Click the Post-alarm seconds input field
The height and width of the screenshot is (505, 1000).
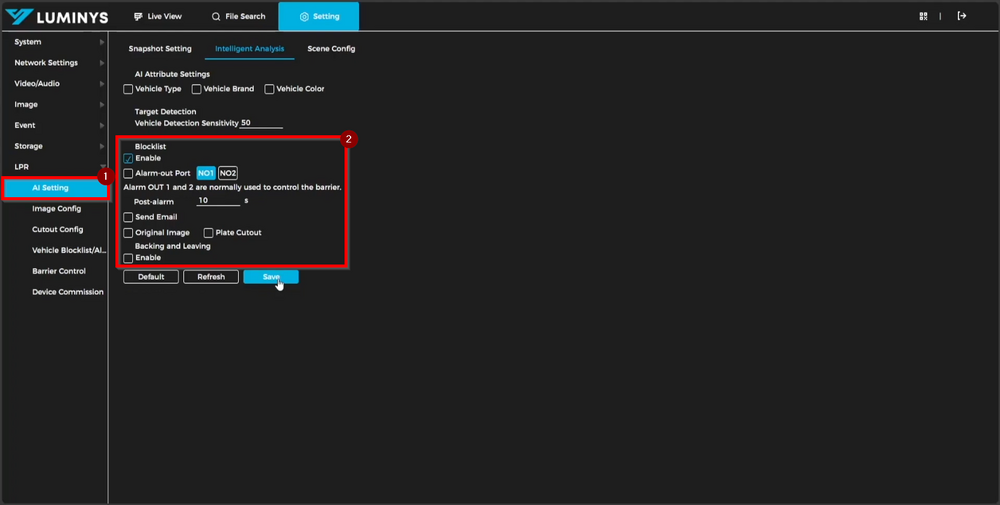click(x=218, y=201)
